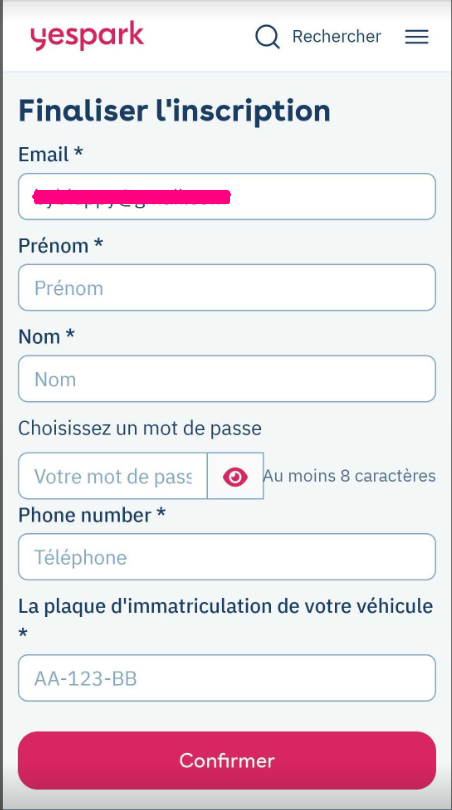Click the Choisissez un mot de passe label

(140, 428)
